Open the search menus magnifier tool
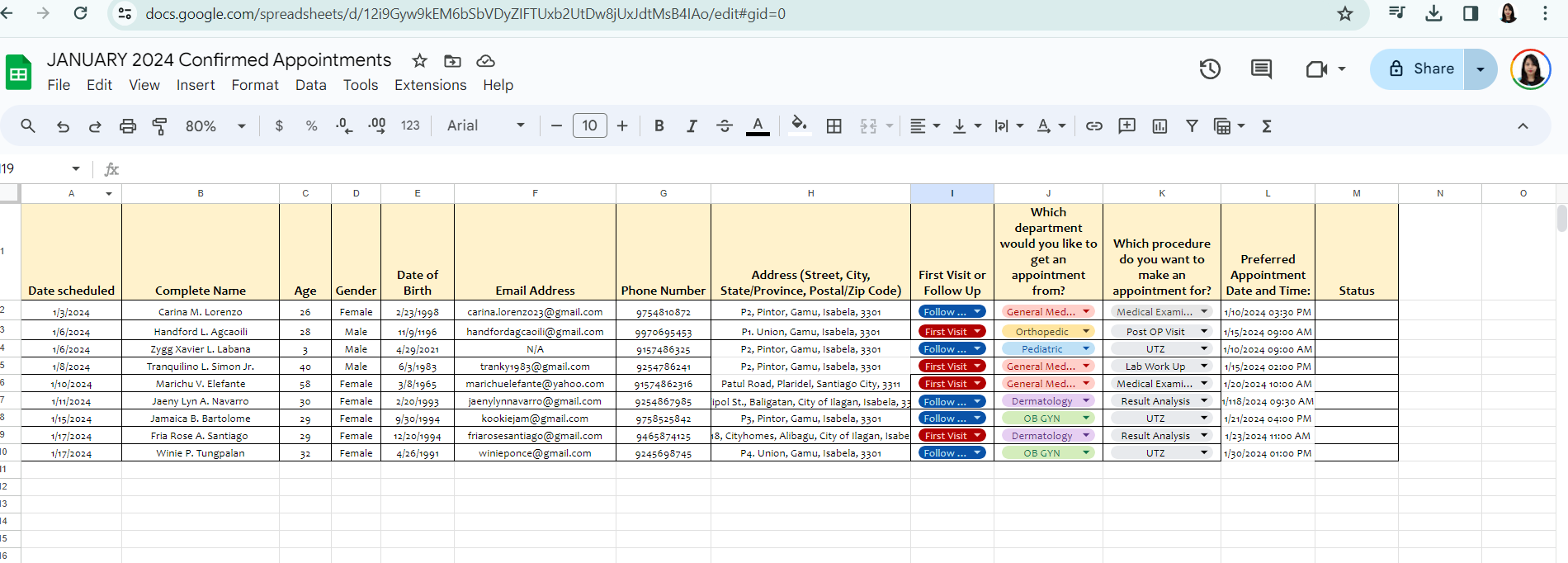1568x563 pixels. [x=28, y=126]
